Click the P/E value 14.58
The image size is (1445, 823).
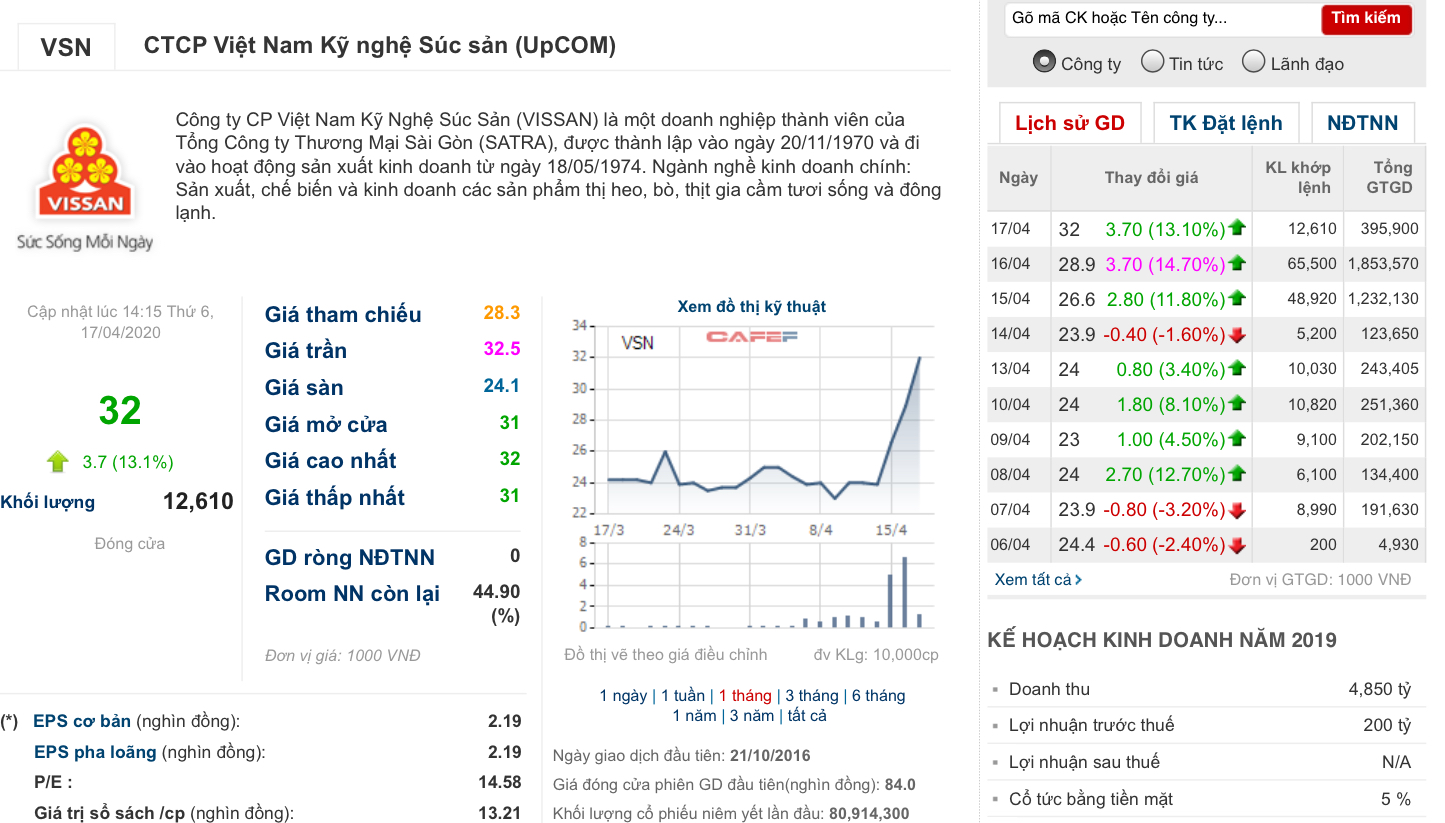click(499, 782)
